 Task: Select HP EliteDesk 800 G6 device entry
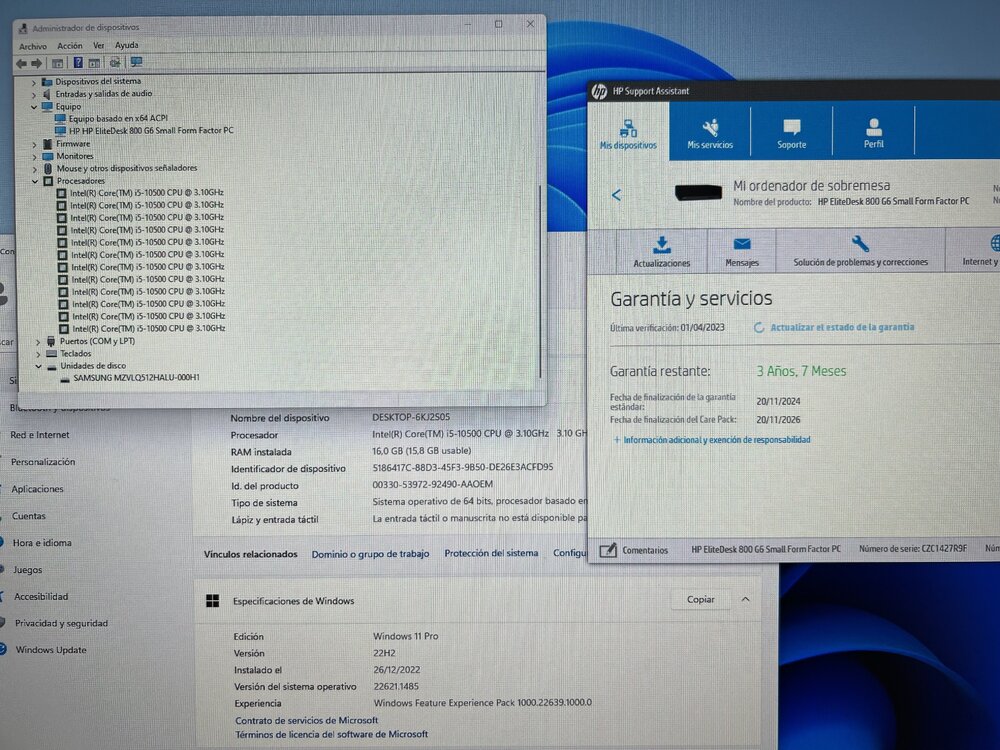(151, 131)
